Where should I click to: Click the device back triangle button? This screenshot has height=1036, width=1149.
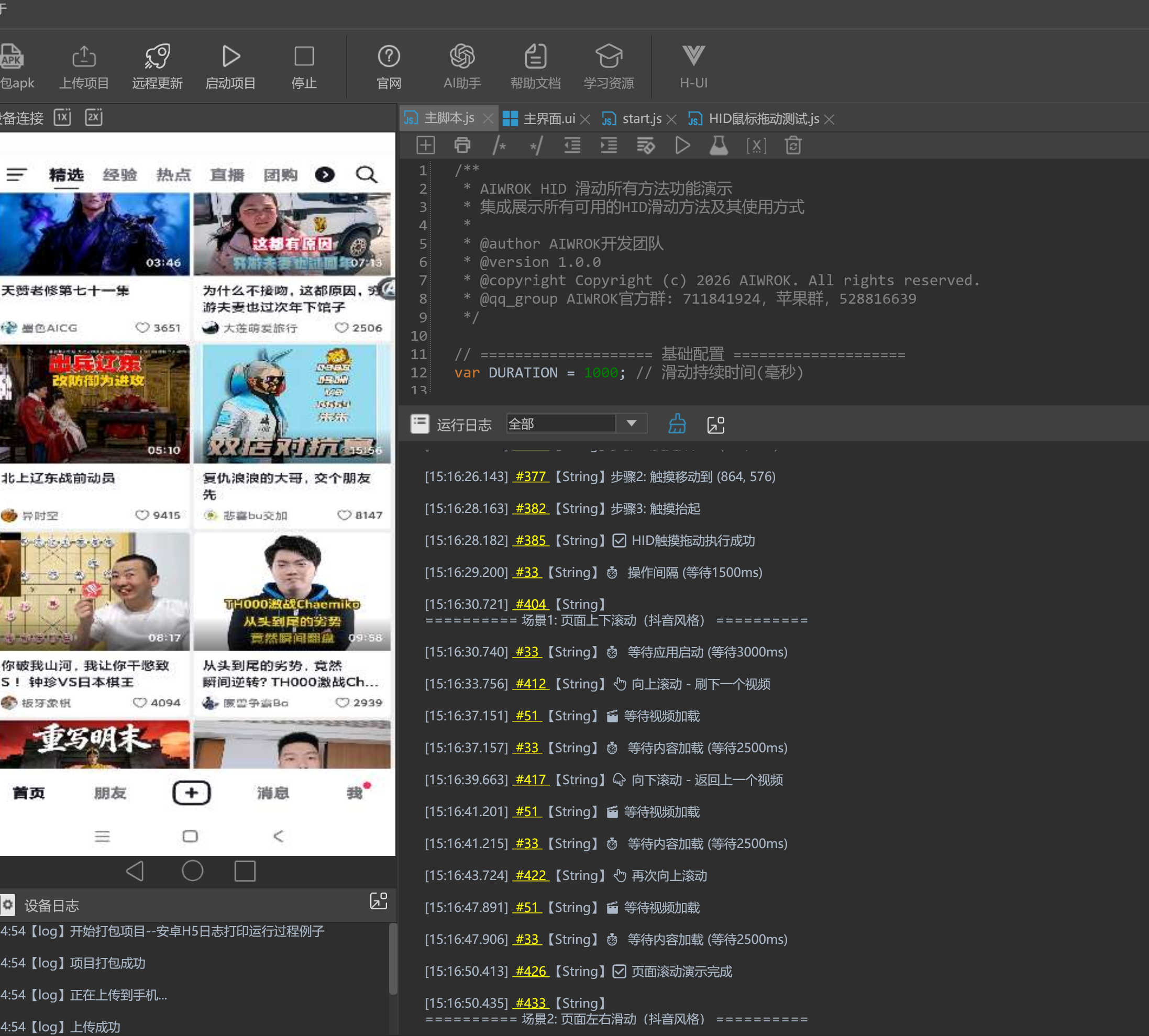pyautogui.click(x=136, y=871)
